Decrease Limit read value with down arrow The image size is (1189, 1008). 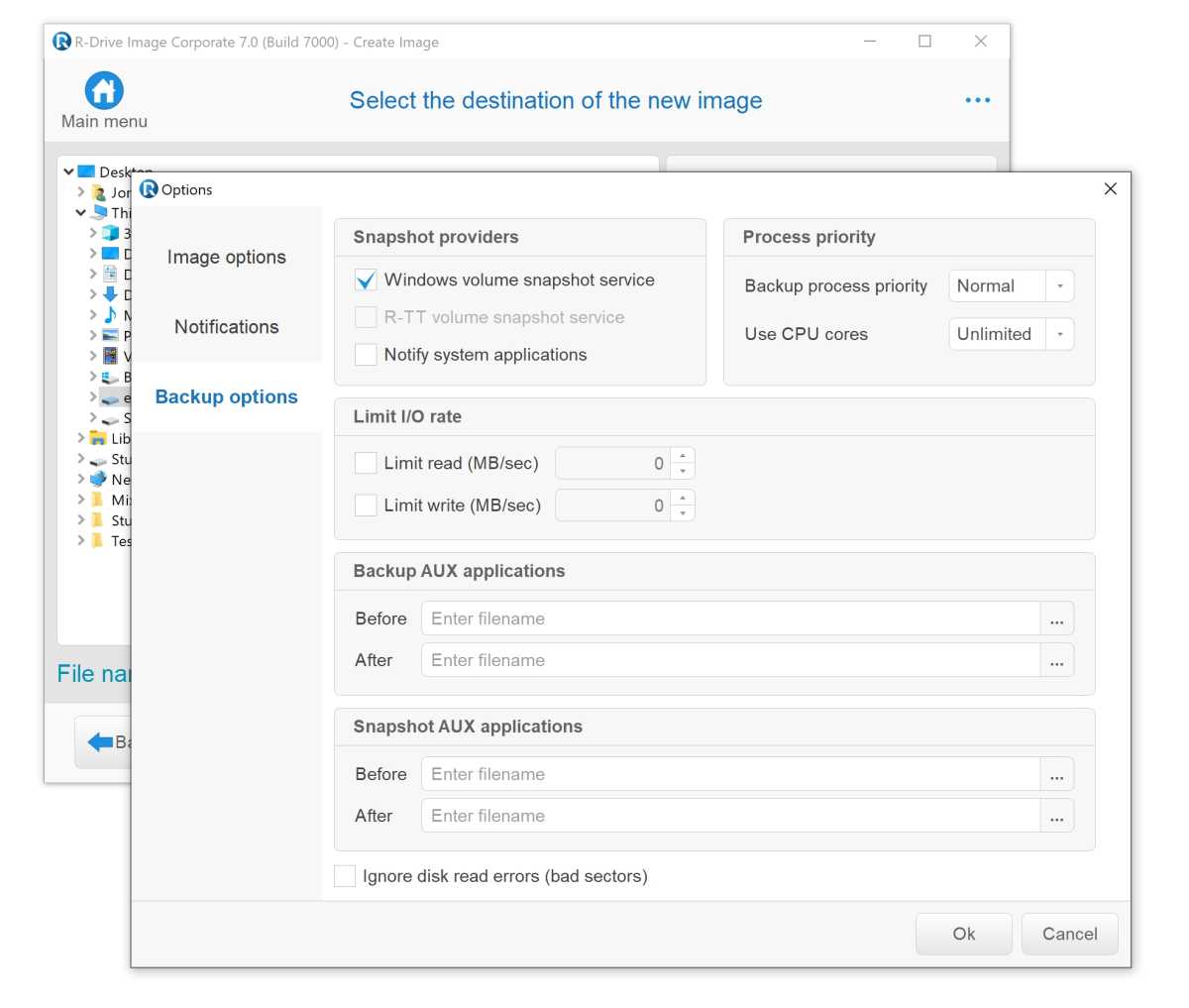coord(683,471)
